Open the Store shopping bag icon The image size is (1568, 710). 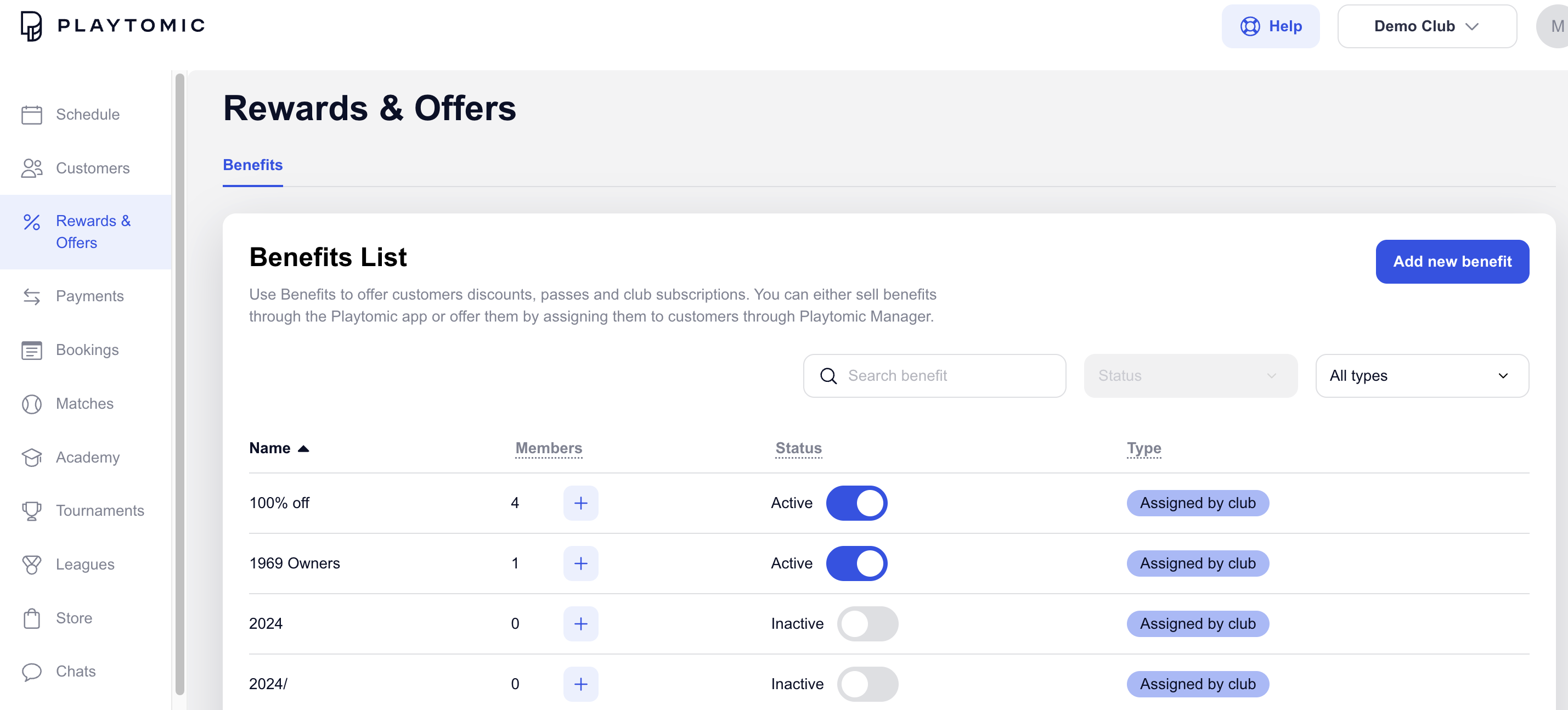point(32,618)
